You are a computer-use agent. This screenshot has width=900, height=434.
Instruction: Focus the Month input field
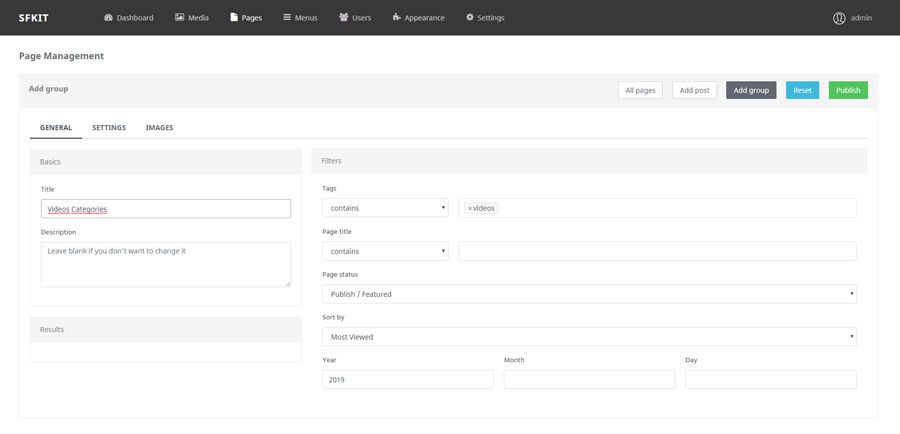click(589, 379)
